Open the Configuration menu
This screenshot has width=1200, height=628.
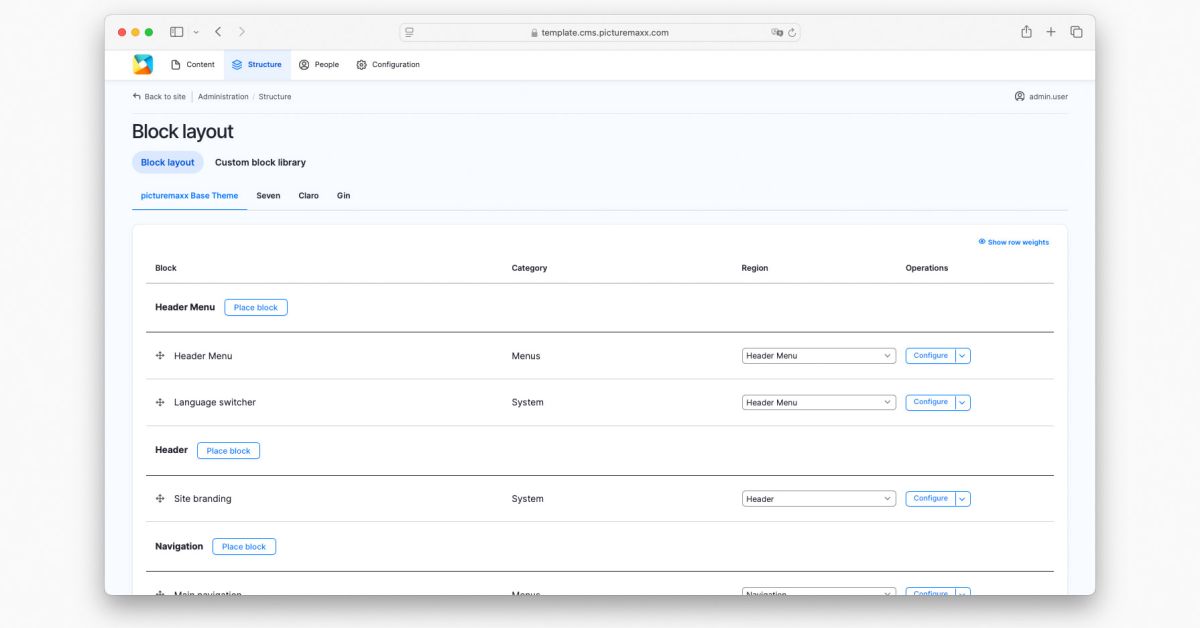(388, 65)
